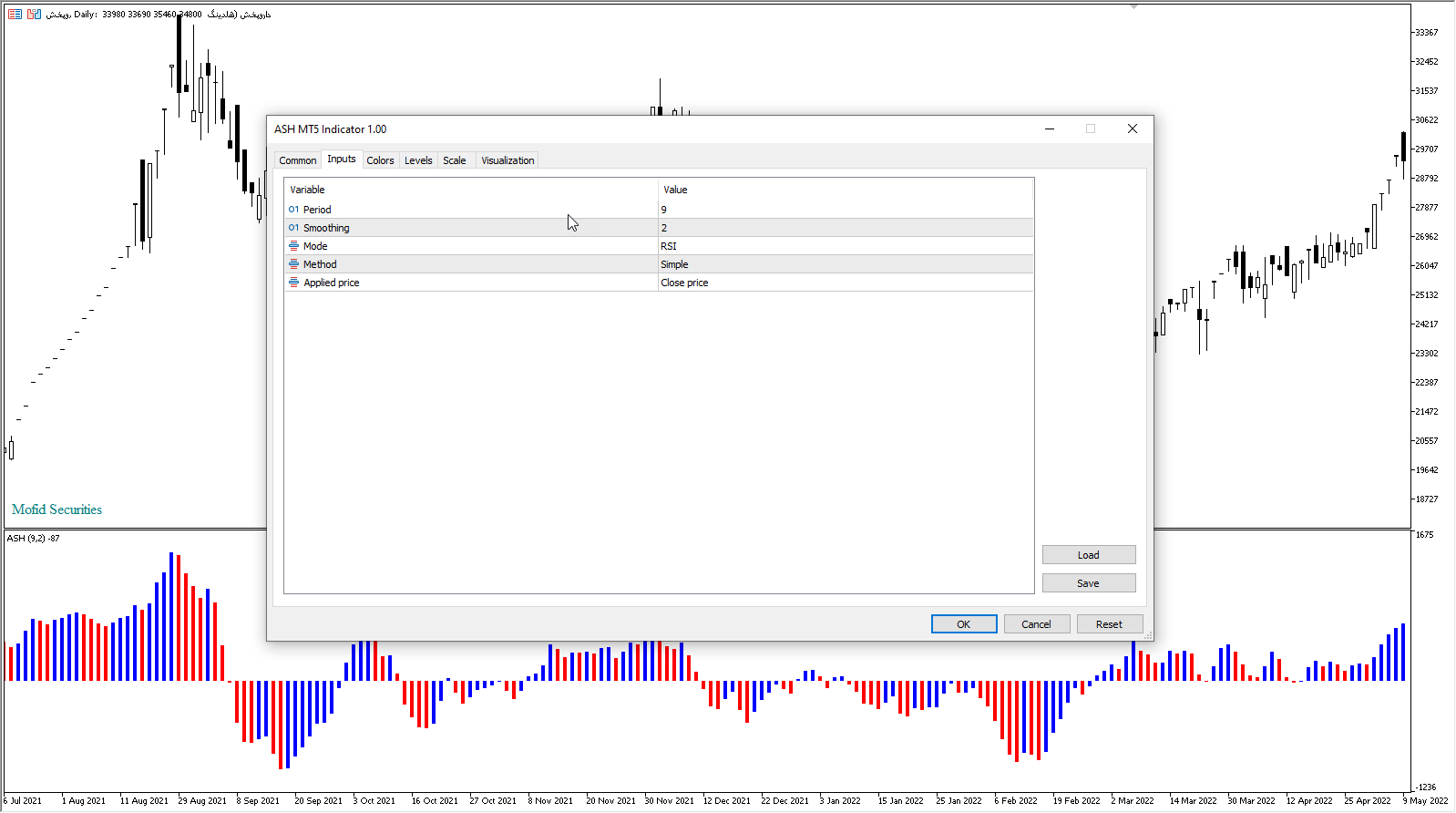Click the integer icon beside Period
The height and width of the screenshot is (813, 1456).
pos(293,210)
